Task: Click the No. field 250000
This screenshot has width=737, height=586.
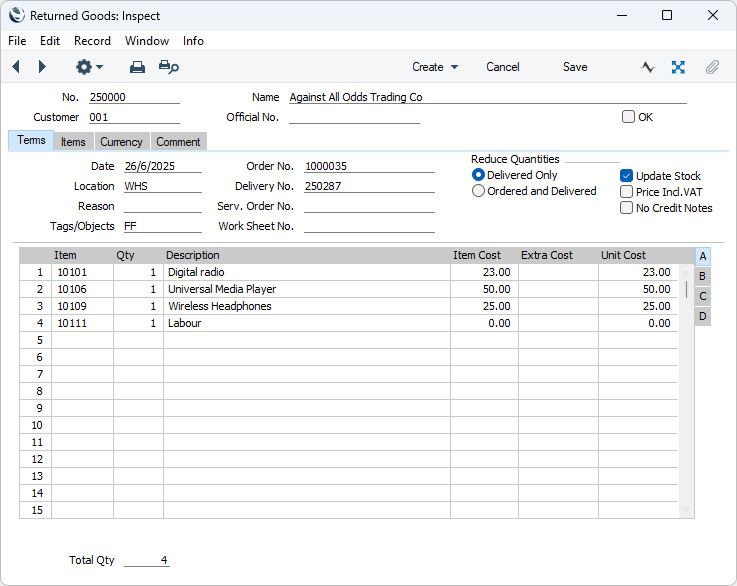Action: point(134,97)
